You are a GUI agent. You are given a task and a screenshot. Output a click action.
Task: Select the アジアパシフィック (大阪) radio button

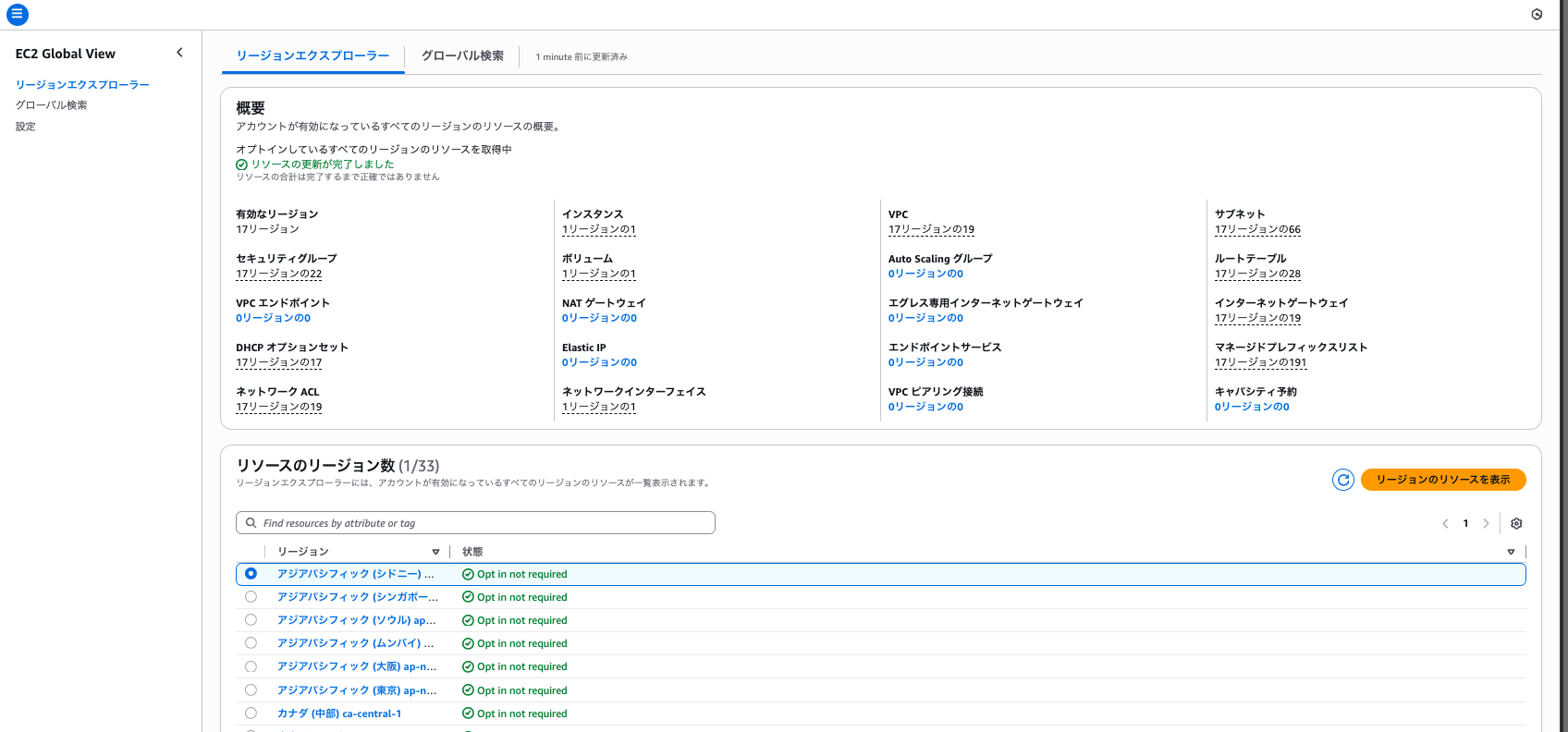(251, 666)
